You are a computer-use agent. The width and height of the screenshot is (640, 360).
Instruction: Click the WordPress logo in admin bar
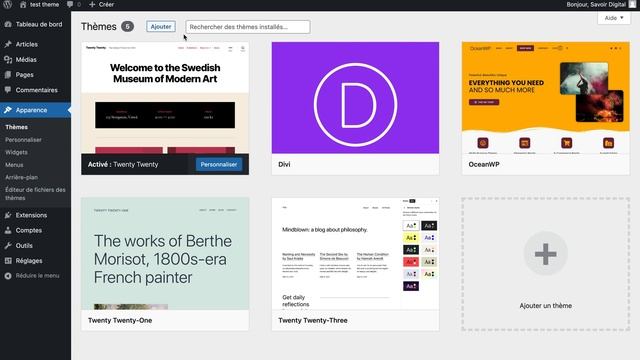coord(8,4)
